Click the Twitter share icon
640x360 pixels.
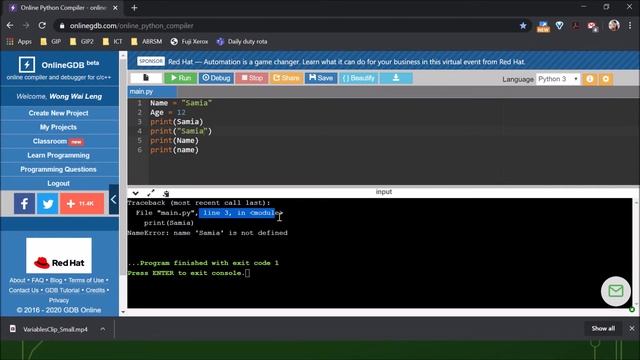[x=47, y=203]
